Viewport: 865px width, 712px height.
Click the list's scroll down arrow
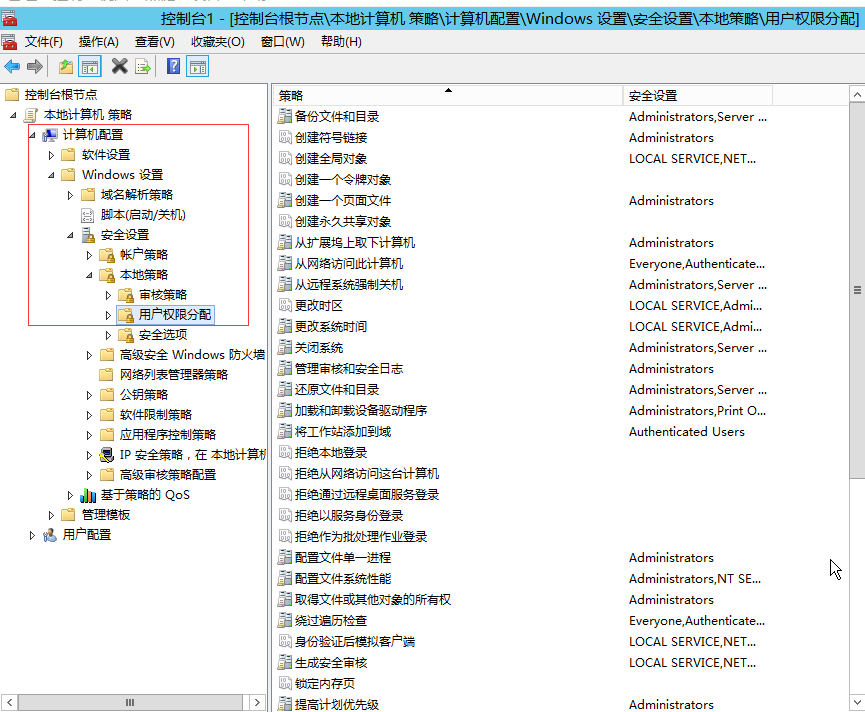click(857, 703)
